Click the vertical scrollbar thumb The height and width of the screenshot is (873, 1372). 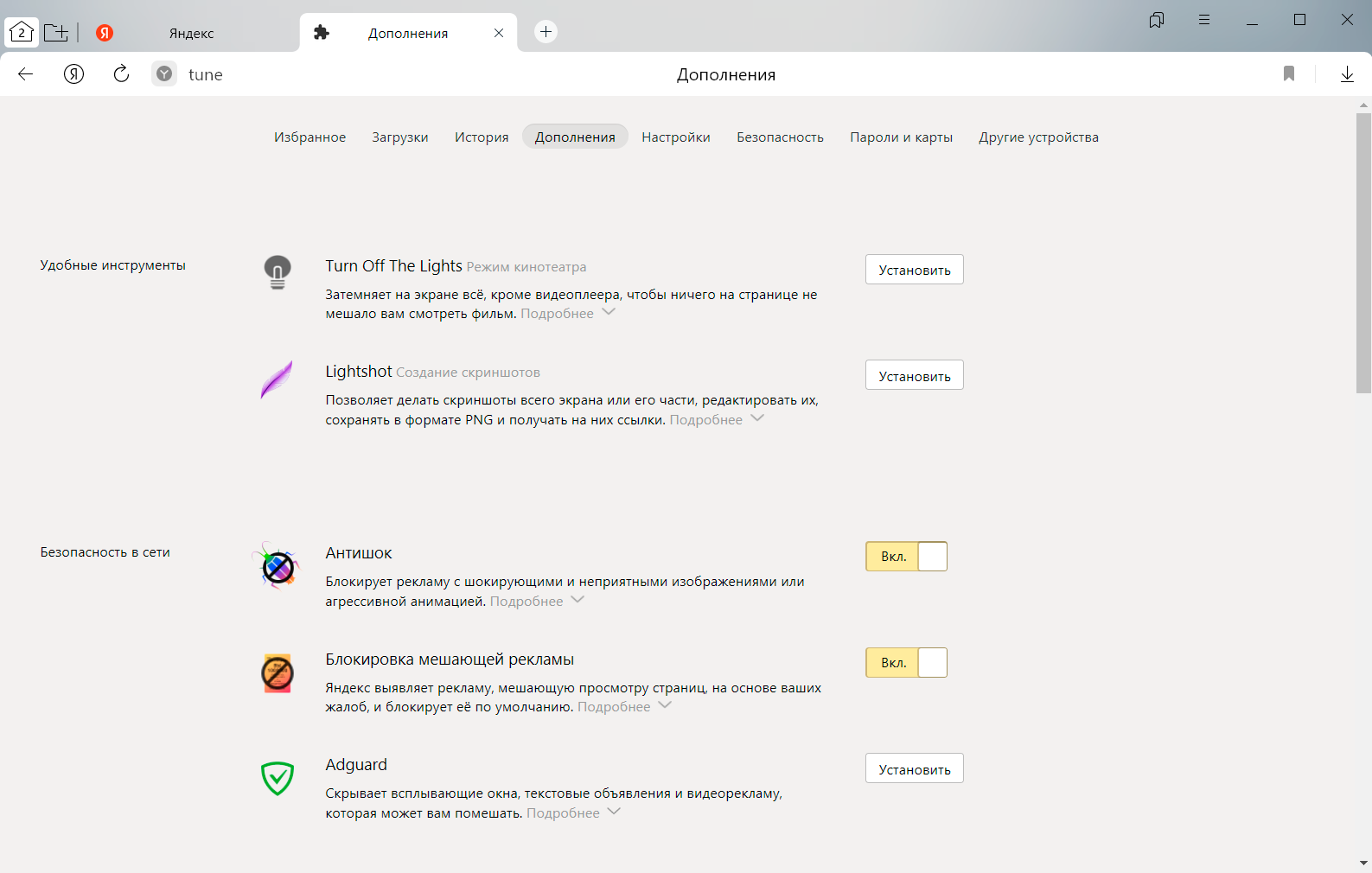click(x=1363, y=252)
